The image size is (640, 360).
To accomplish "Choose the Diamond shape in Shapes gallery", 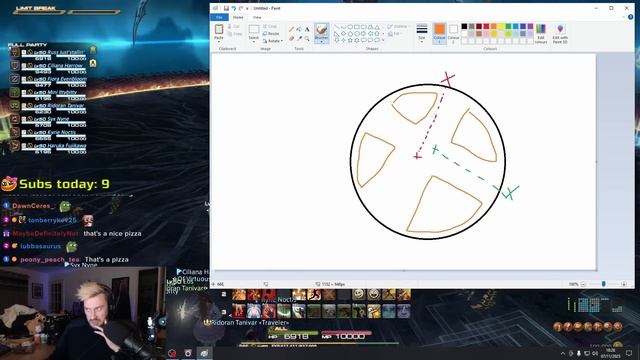I will [344, 33].
